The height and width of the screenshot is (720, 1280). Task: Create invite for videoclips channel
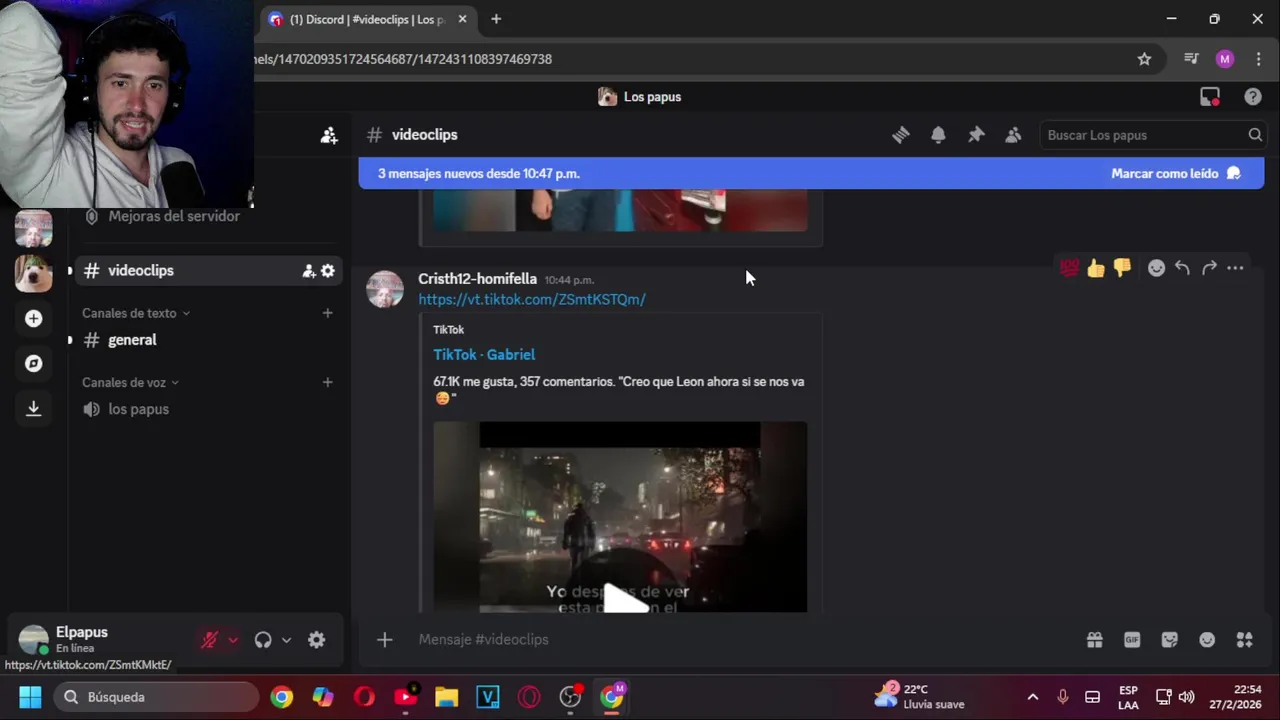click(309, 271)
